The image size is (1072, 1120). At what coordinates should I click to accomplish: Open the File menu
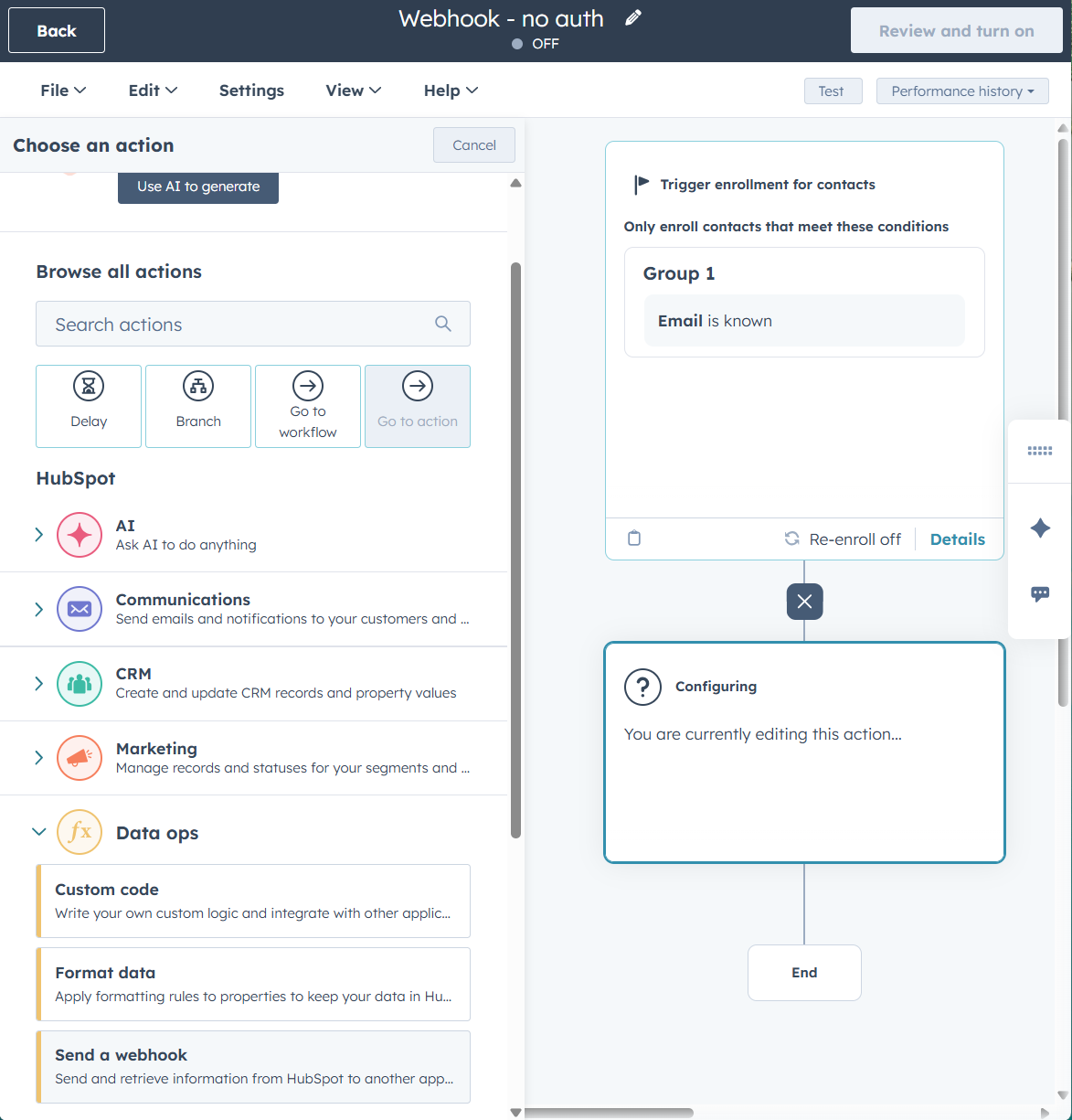pyautogui.click(x=62, y=90)
